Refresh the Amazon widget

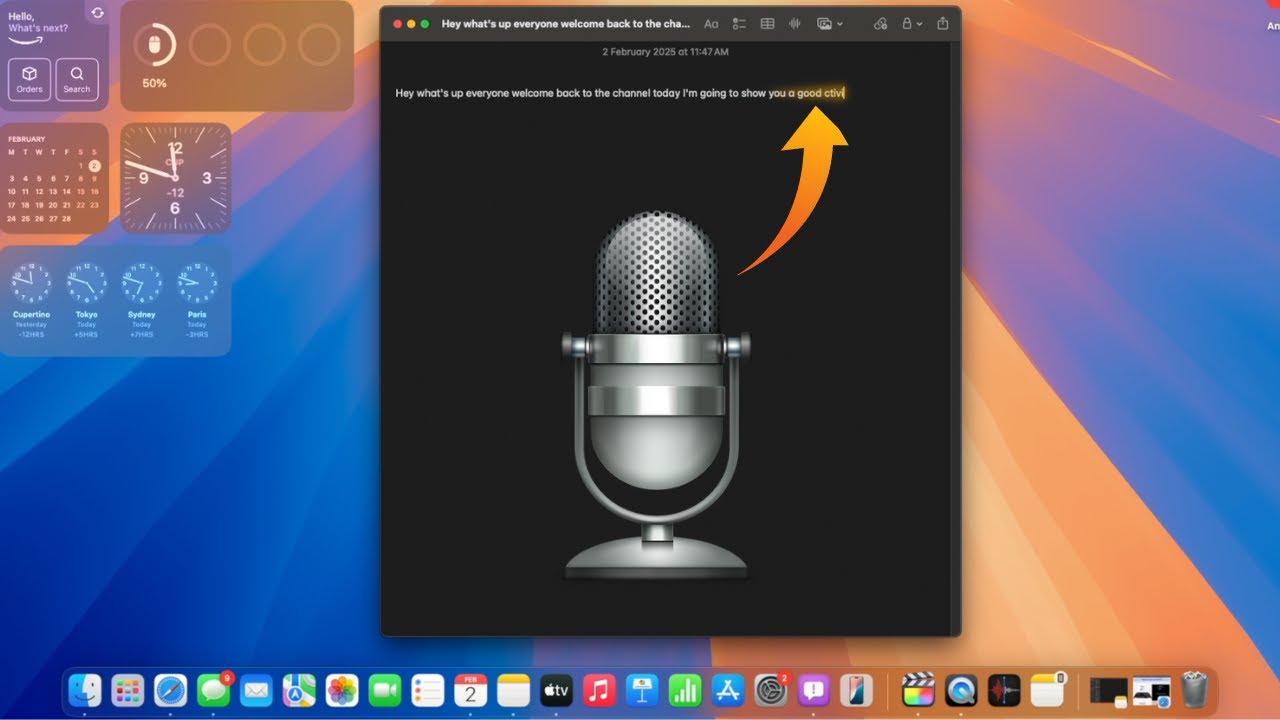(x=97, y=13)
